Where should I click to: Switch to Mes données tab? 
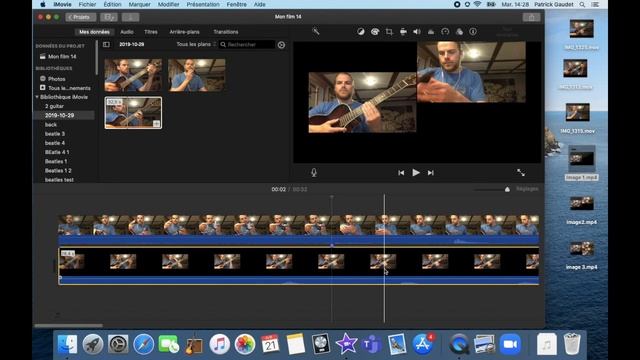pyautogui.click(x=94, y=32)
